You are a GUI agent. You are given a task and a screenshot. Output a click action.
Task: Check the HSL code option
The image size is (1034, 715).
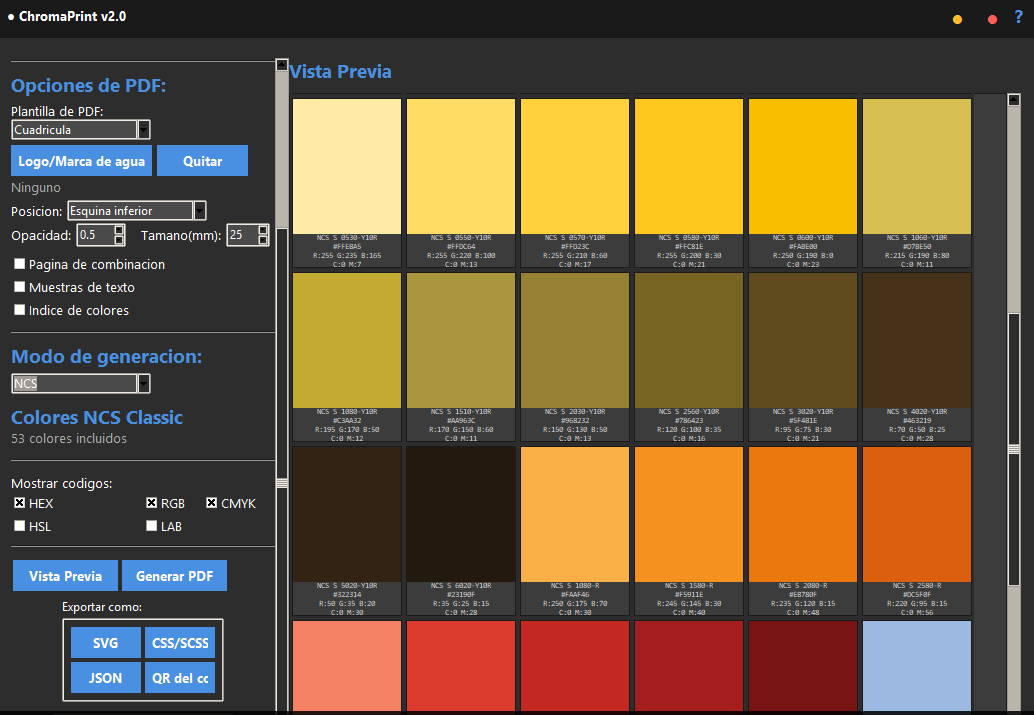[x=20, y=526]
